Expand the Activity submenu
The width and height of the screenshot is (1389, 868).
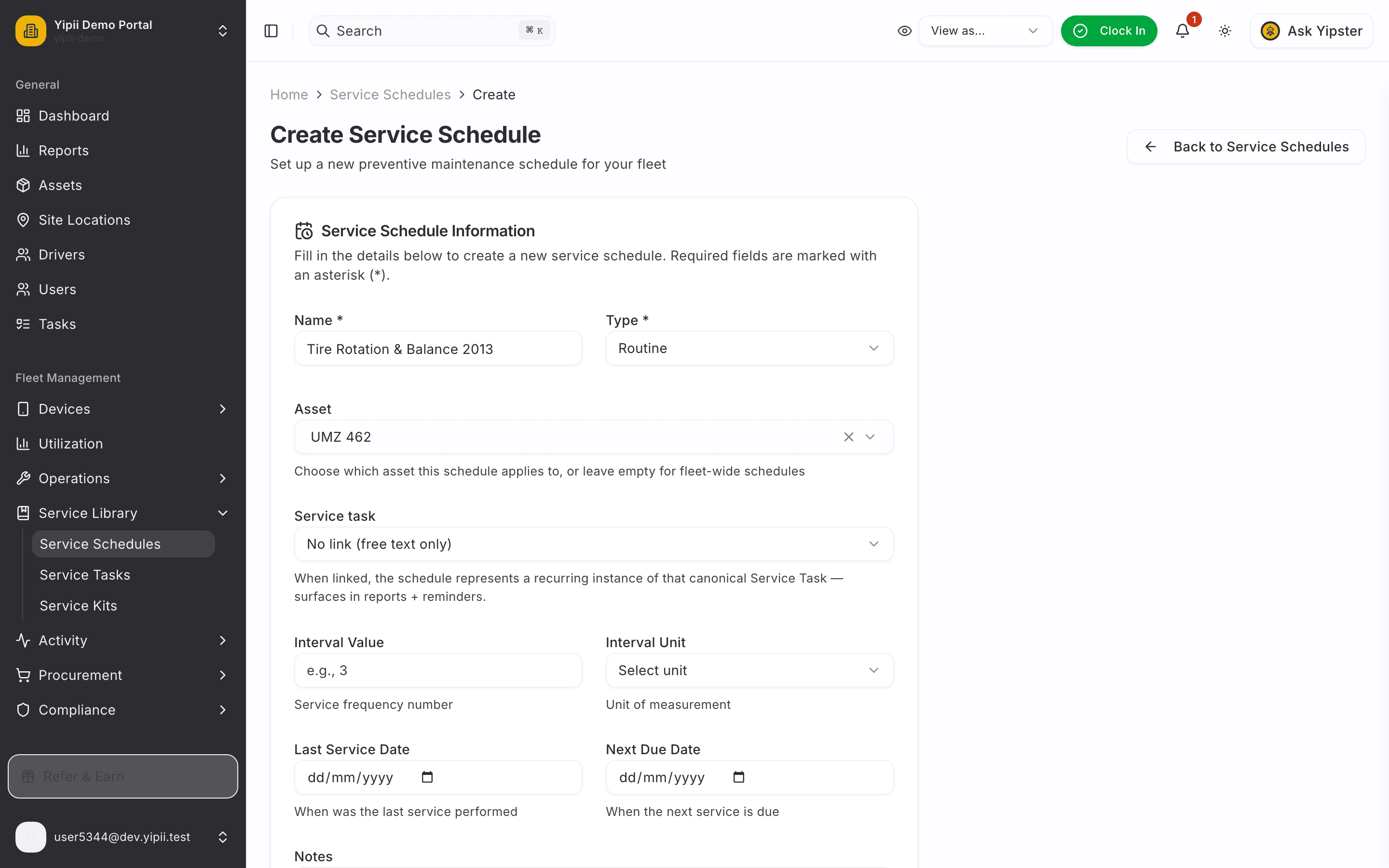(x=223, y=641)
